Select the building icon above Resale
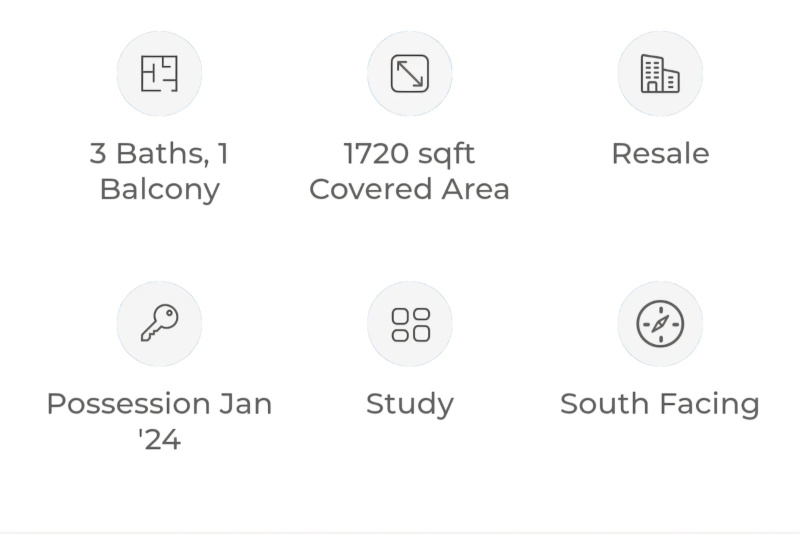The height and width of the screenshot is (534, 800). tap(660, 74)
